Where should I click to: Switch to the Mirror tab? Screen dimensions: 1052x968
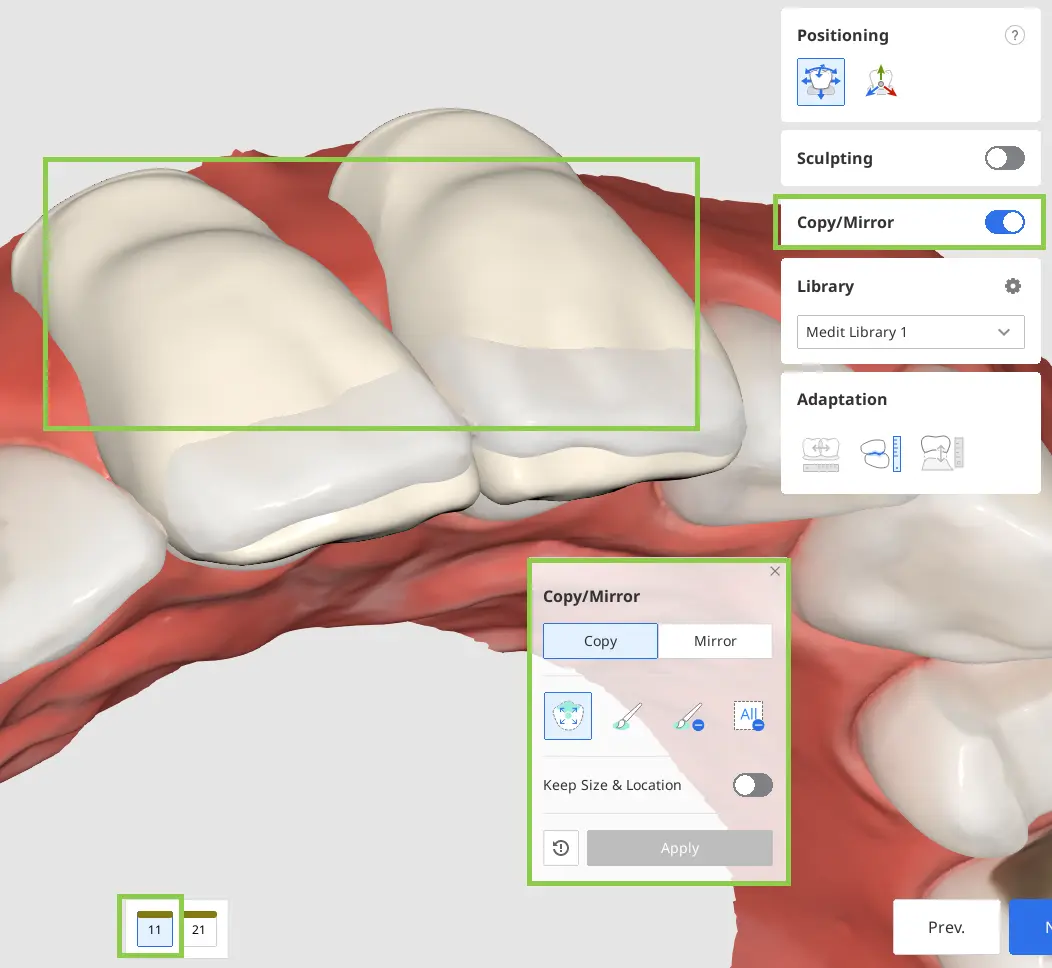pyautogui.click(x=715, y=641)
